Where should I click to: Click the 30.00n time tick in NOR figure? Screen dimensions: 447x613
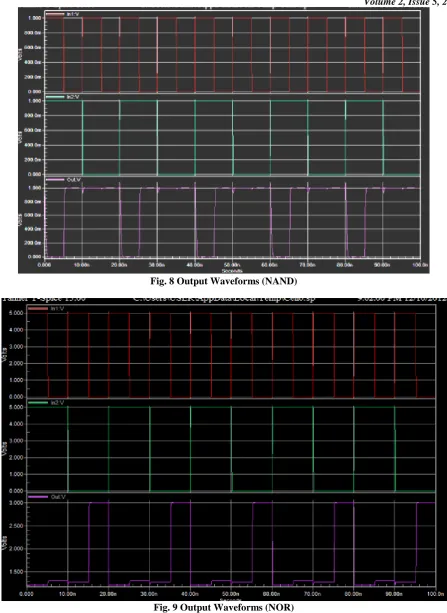click(x=149, y=593)
